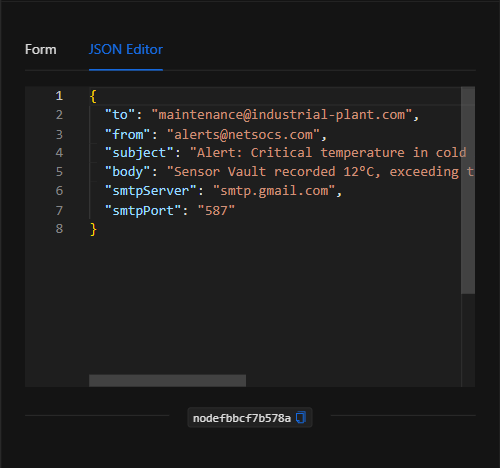Click line number 1 in gutter
This screenshot has width=500, height=468.
59,96
